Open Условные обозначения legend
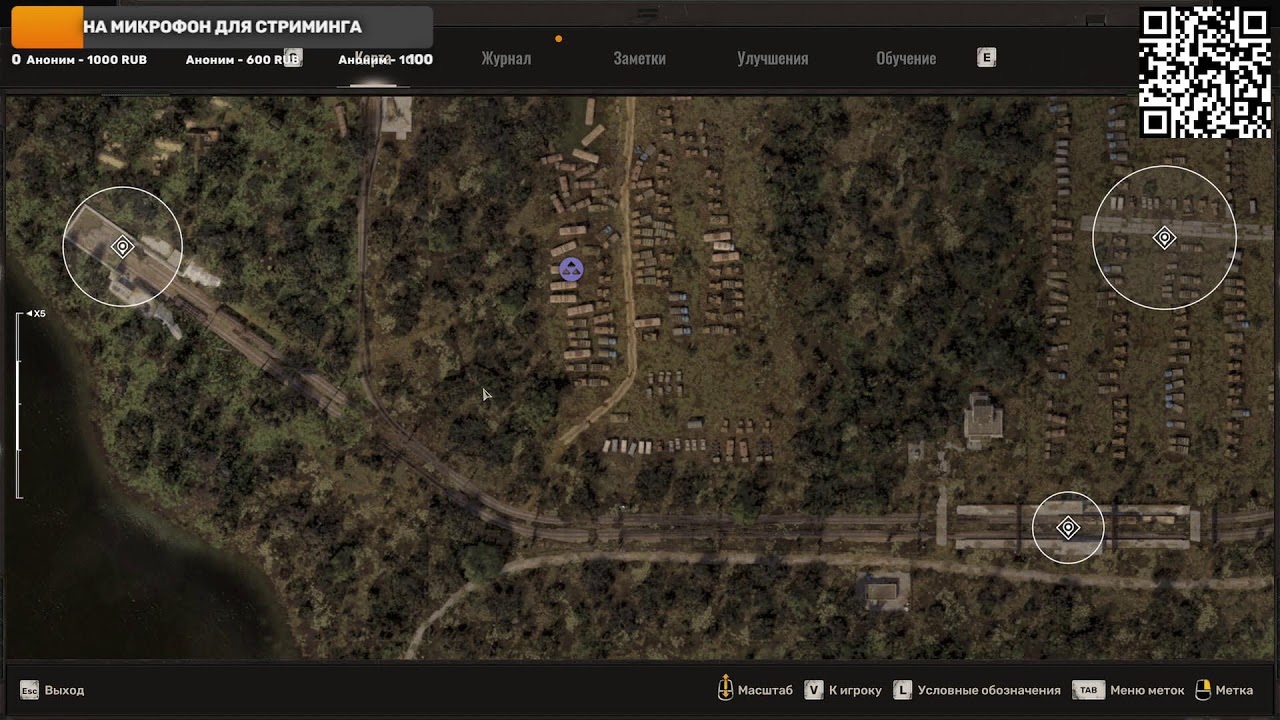Screen dimensions: 1280x720 click(x=989, y=690)
